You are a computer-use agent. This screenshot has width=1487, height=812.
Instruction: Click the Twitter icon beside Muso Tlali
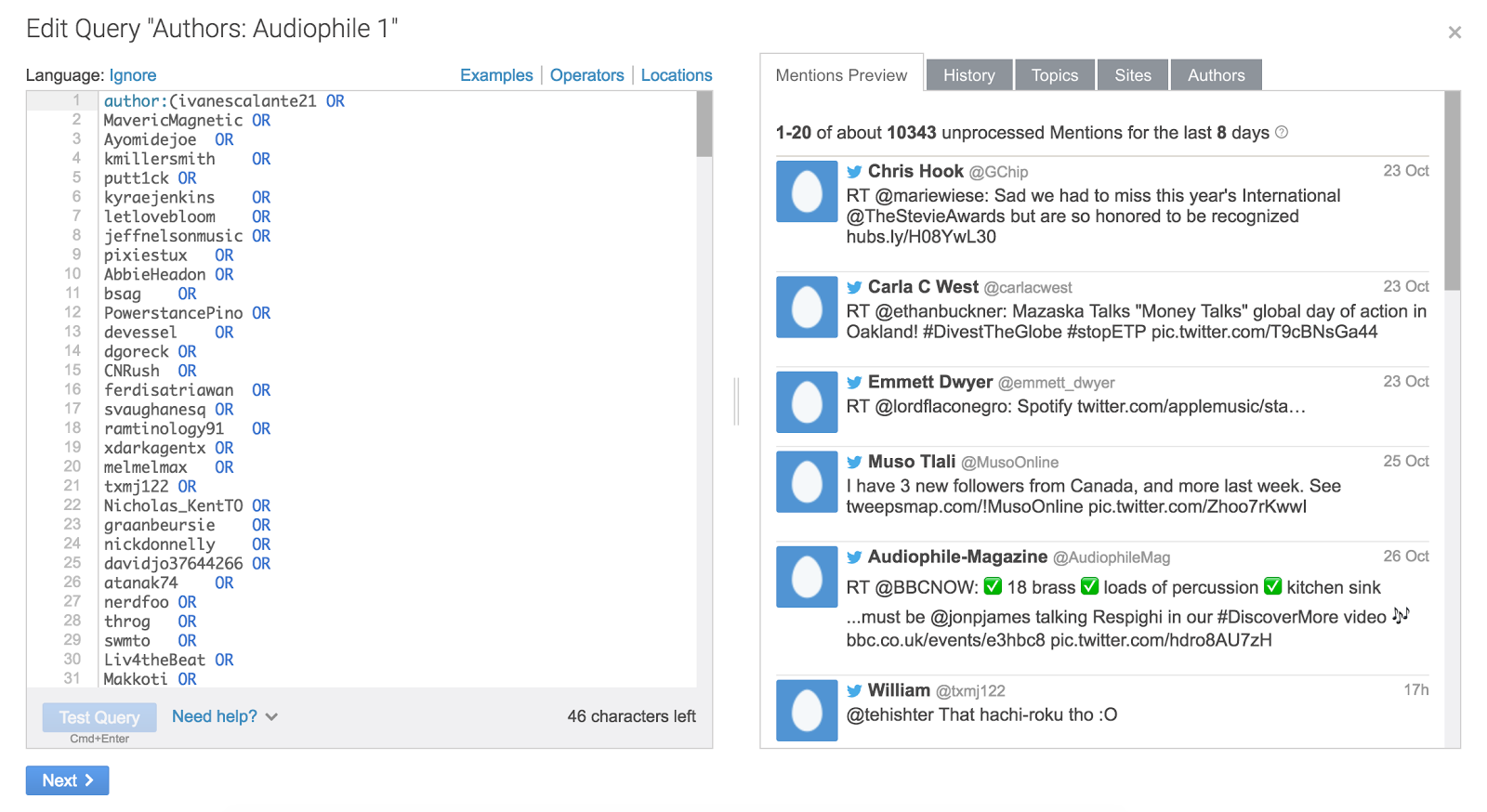(x=854, y=463)
